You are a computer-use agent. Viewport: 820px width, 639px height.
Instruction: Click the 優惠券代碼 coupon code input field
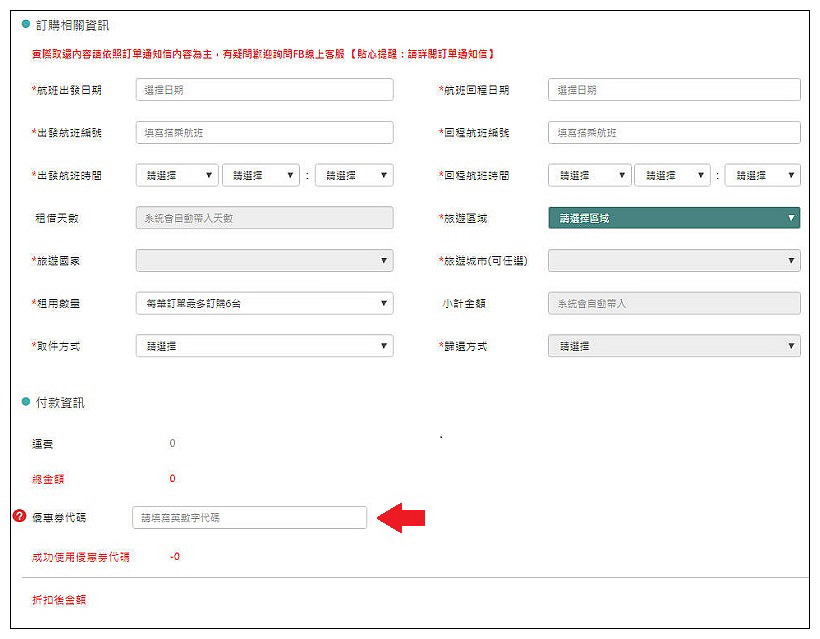[x=249, y=518]
